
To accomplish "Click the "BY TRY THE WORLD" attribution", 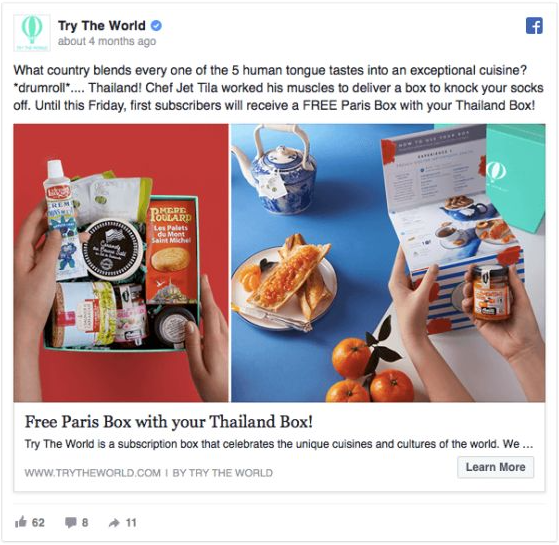I will point(222,473).
